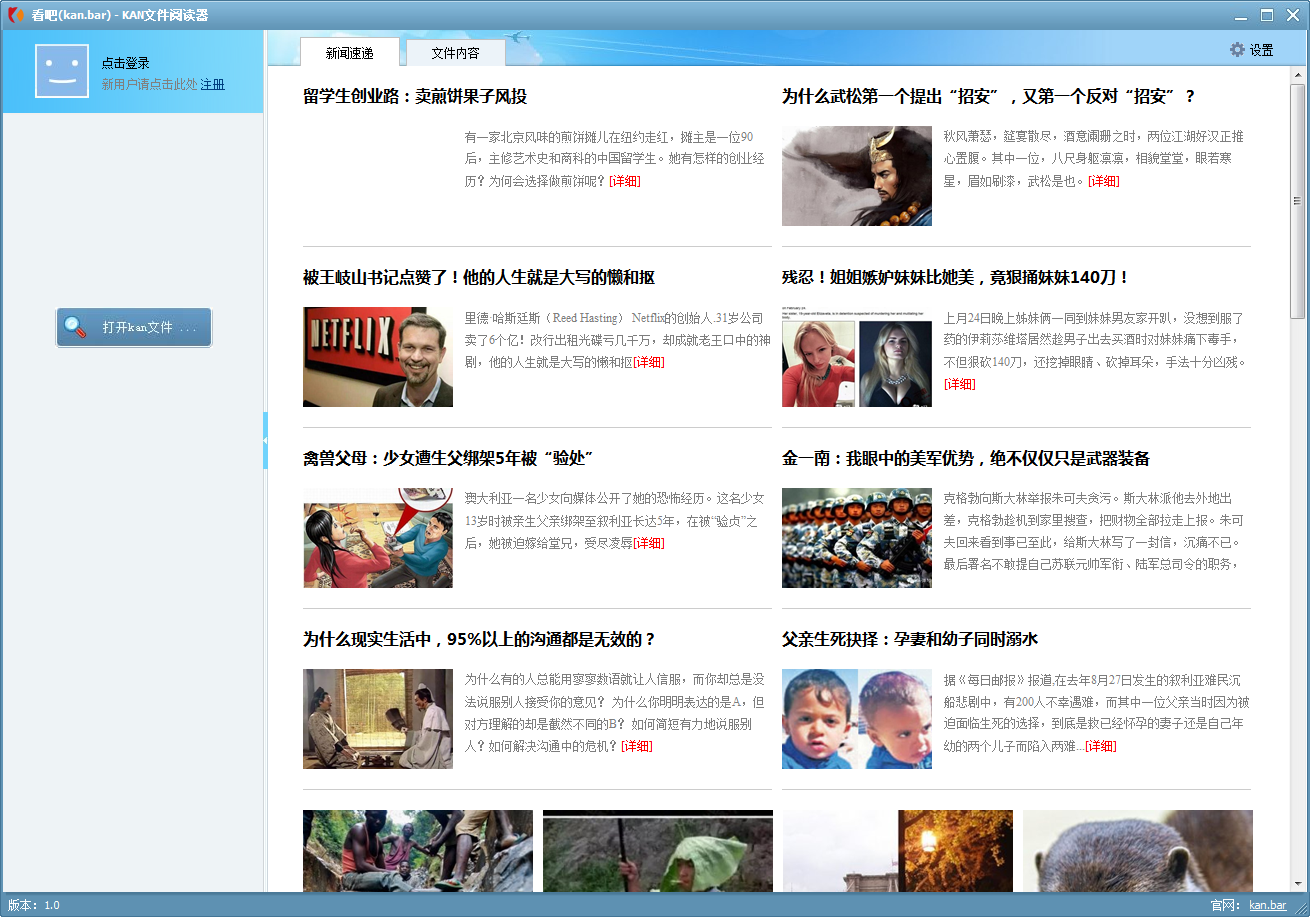The width and height of the screenshot is (1310, 917).
Task: Click the cartoon kidnapping illustration thumbnail
Action: (378, 538)
